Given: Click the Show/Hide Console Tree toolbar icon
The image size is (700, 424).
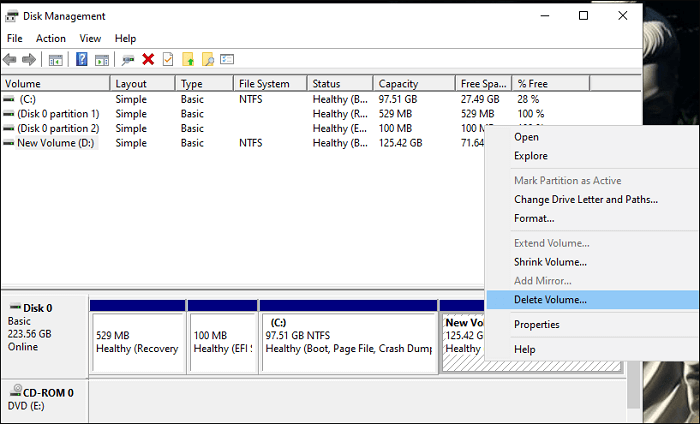Looking at the screenshot, I should click(x=56, y=60).
